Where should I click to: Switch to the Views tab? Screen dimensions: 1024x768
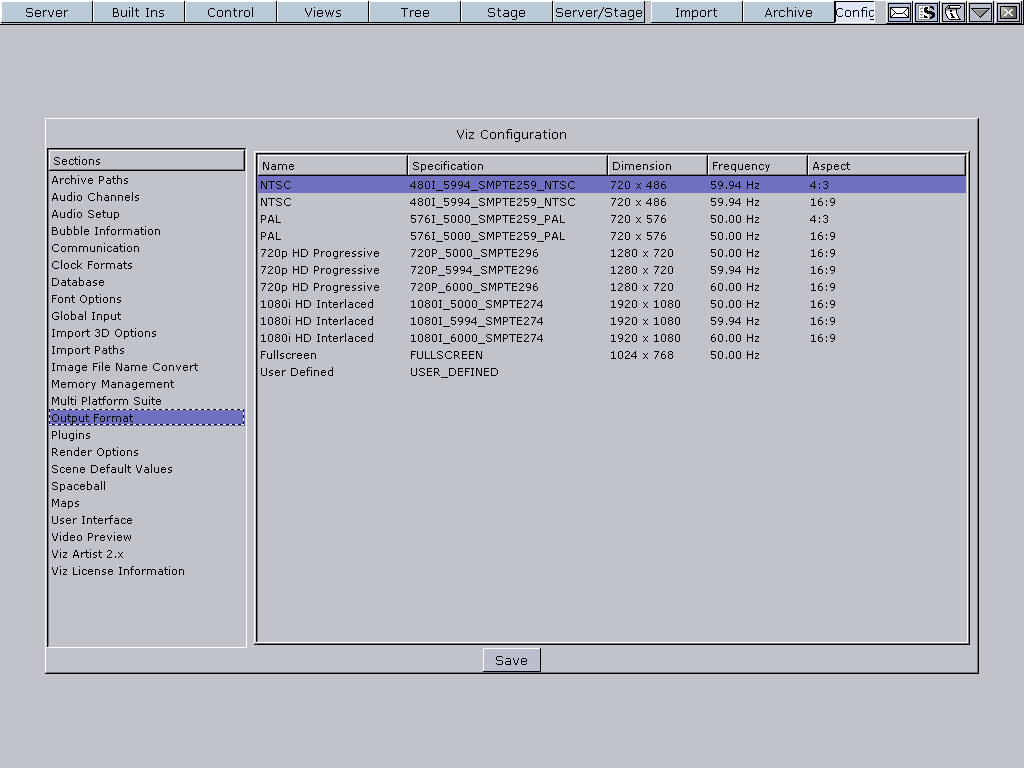[322, 12]
